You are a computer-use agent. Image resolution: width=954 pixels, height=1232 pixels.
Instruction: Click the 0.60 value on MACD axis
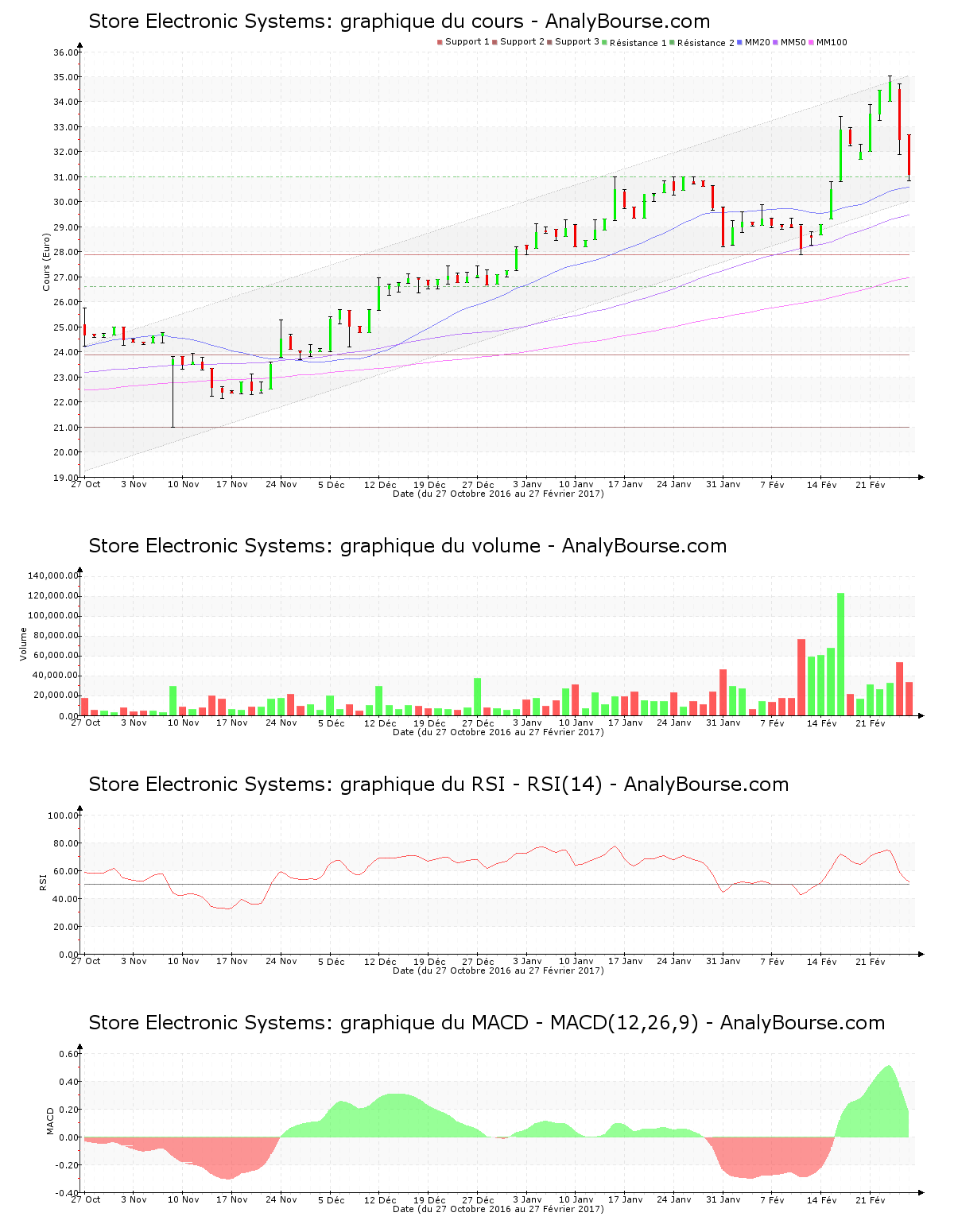(x=69, y=1054)
